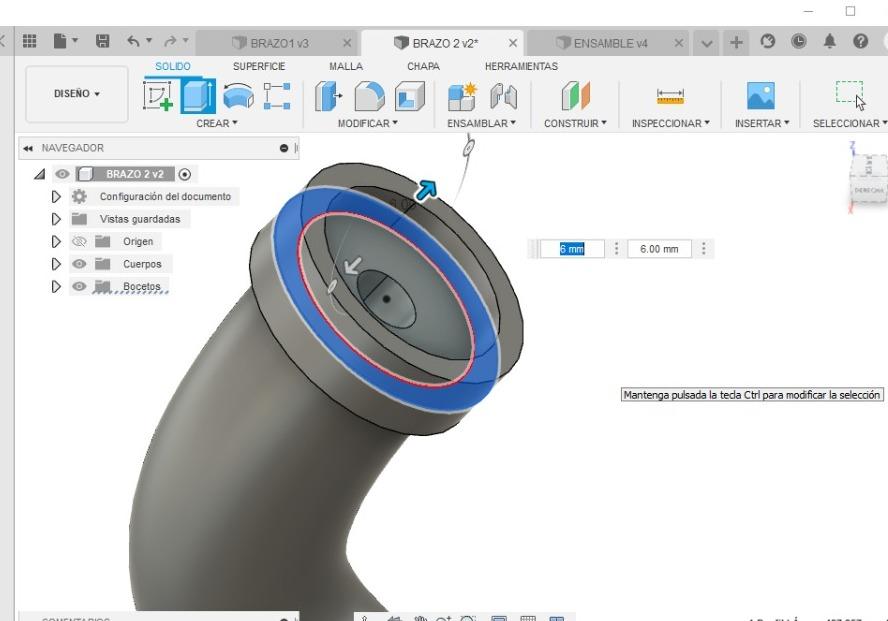Open the CREAR dropdown menu
This screenshot has height=621, width=888.
click(217, 123)
